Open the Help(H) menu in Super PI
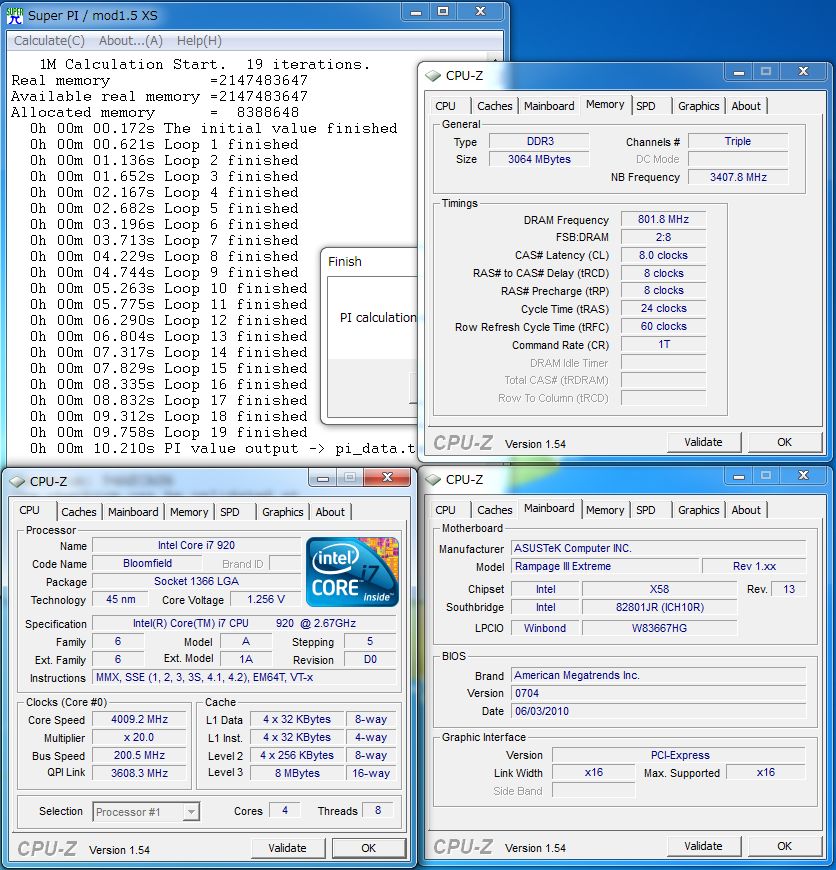The width and height of the screenshot is (836, 870). (x=199, y=41)
